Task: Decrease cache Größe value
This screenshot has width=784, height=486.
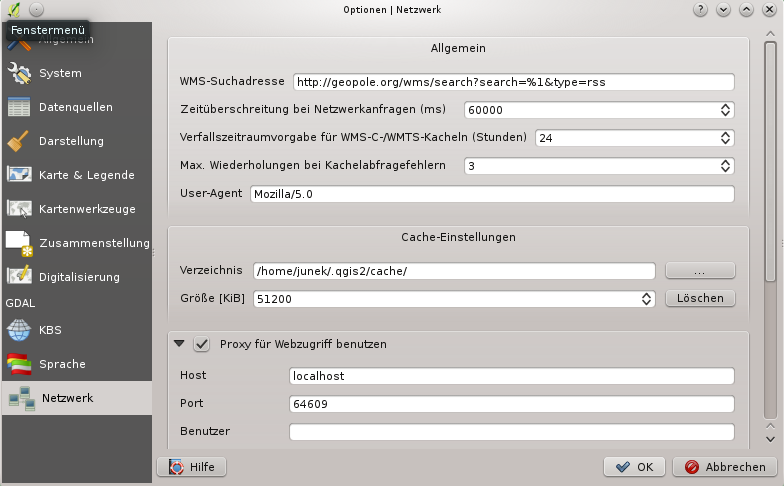Action: (646, 302)
